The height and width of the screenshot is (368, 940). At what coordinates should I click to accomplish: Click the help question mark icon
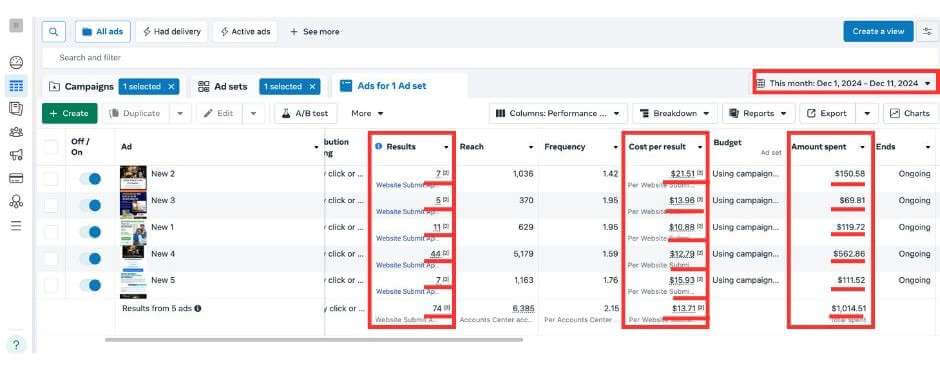click(x=16, y=345)
